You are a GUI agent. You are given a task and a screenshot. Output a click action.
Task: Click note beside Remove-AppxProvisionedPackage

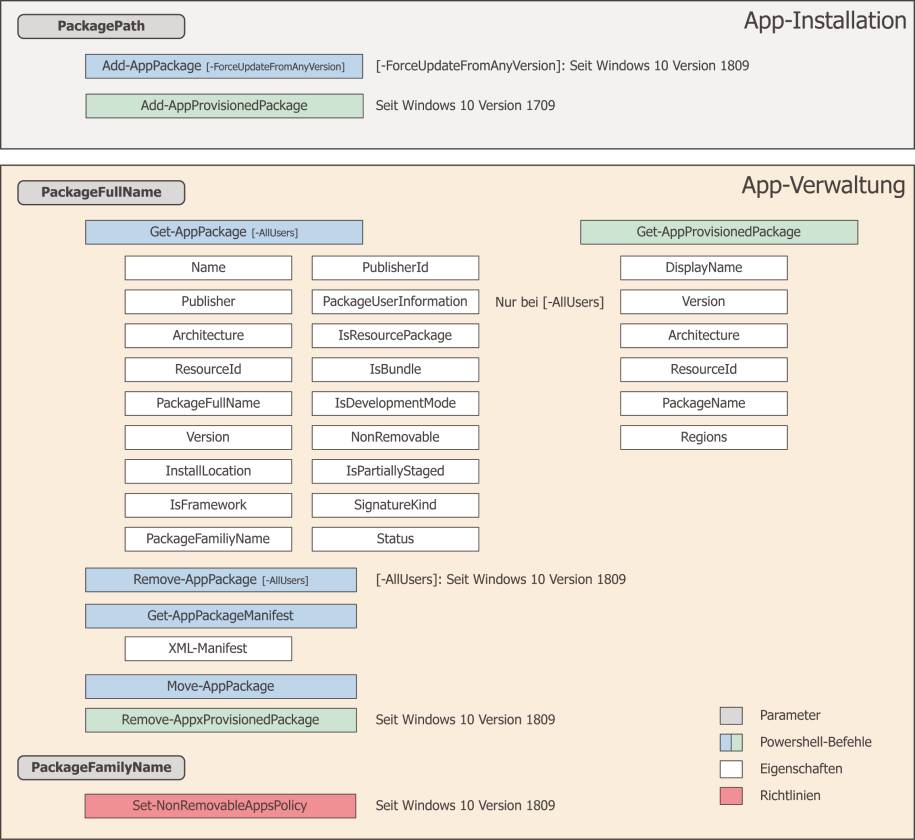pos(465,720)
